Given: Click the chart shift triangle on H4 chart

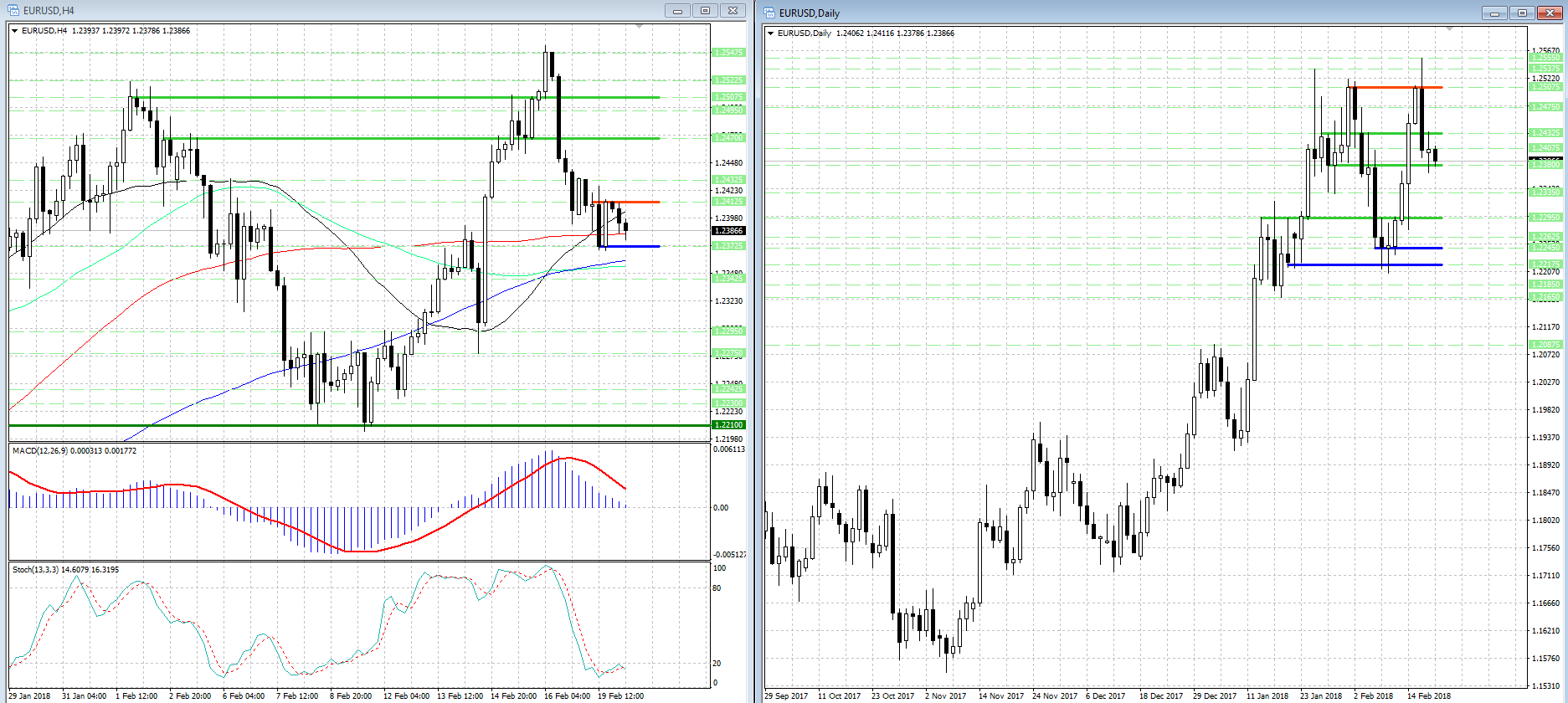Looking at the screenshot, I should pyautogui.click(x=640, y=27).
